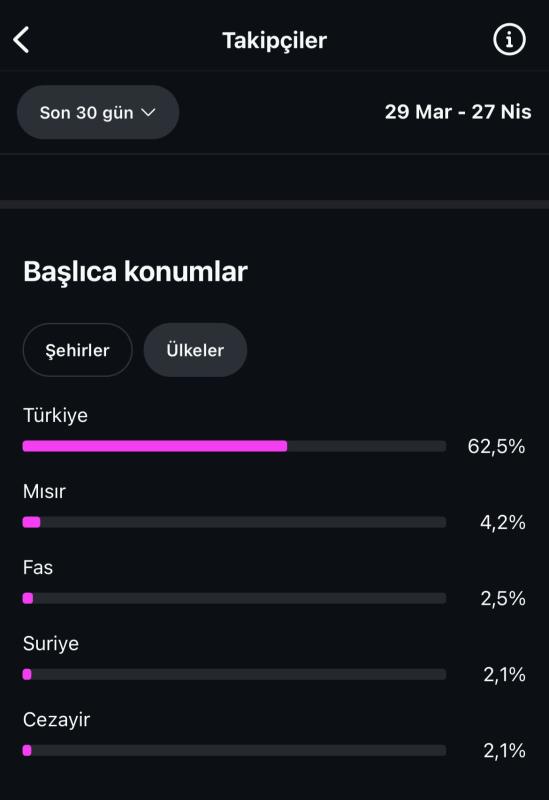Open the info icon in header
Viewport: 549px width, 800px height.
(x=509, y=39)
